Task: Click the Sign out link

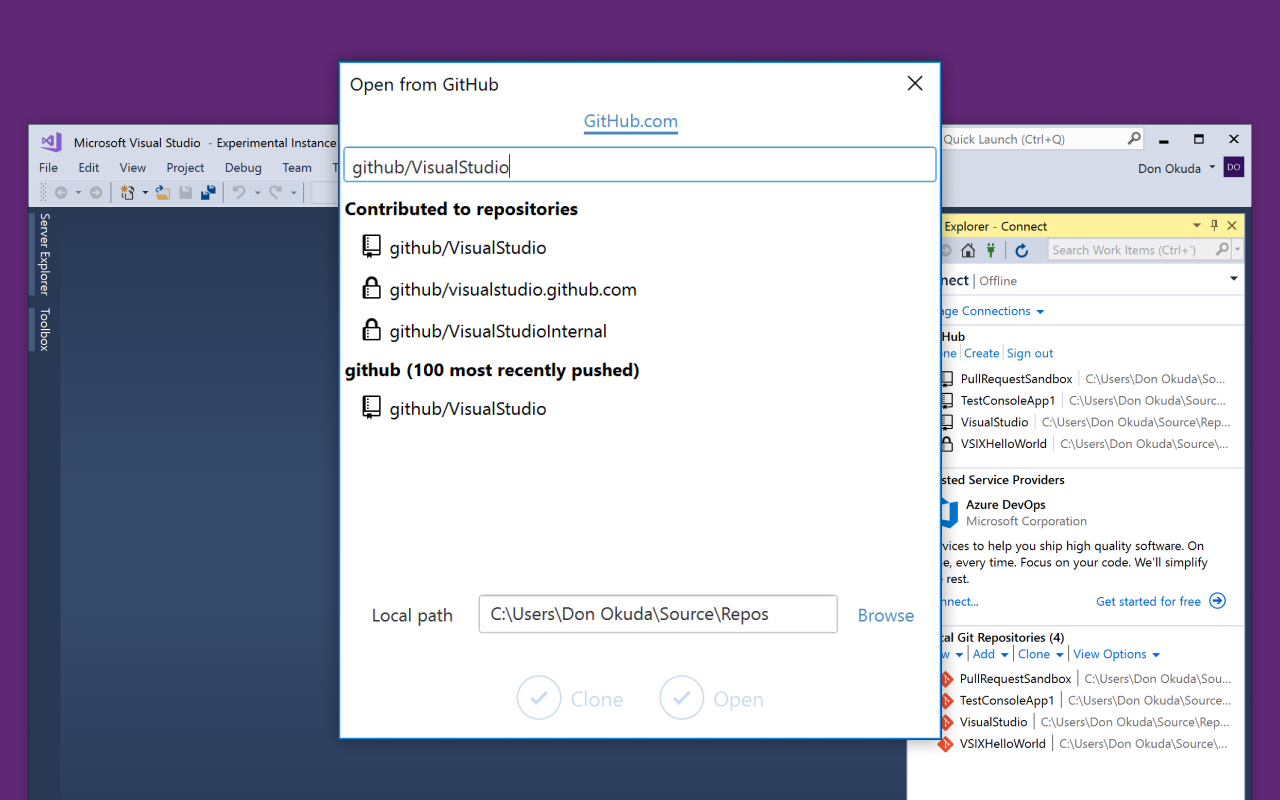Action: pyautogui.click(x=1030, y=353)
